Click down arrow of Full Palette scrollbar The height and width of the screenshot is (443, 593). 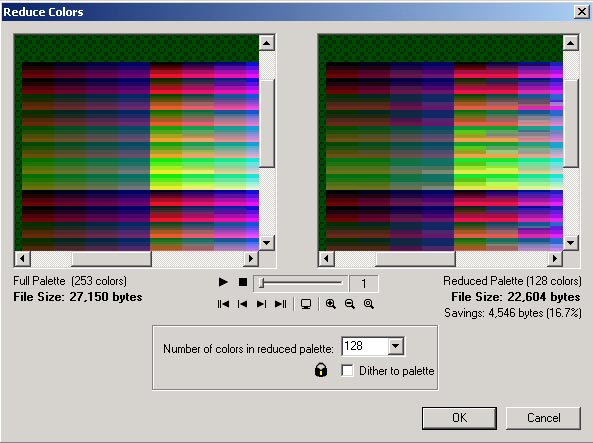[x=267, y=242]
